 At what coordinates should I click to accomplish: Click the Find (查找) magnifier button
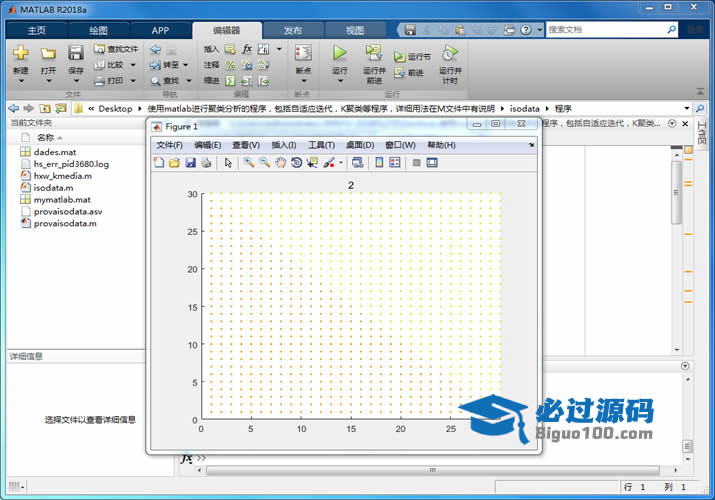(165, 81)
